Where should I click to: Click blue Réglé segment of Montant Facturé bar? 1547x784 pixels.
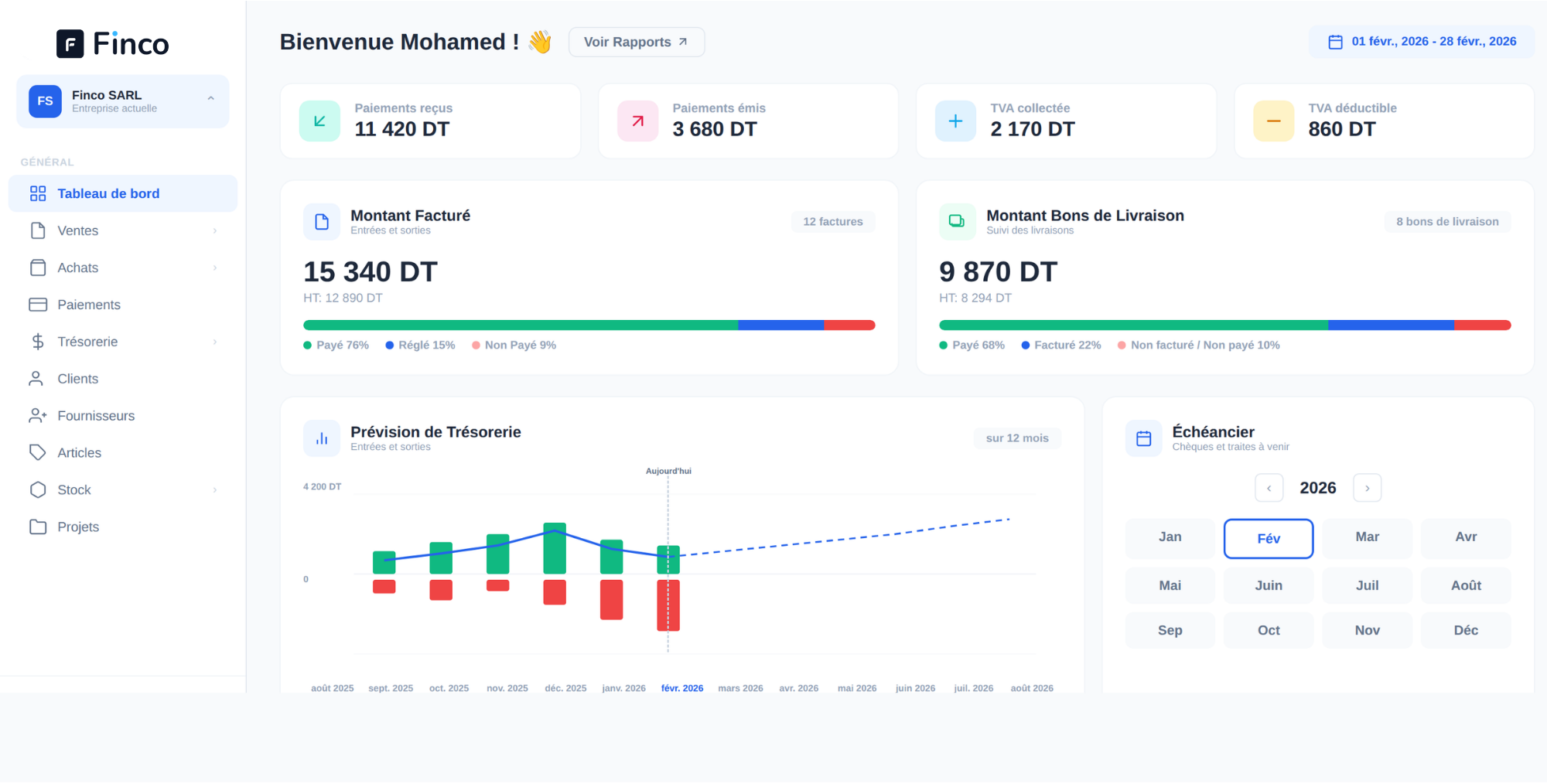click(781, 326)
